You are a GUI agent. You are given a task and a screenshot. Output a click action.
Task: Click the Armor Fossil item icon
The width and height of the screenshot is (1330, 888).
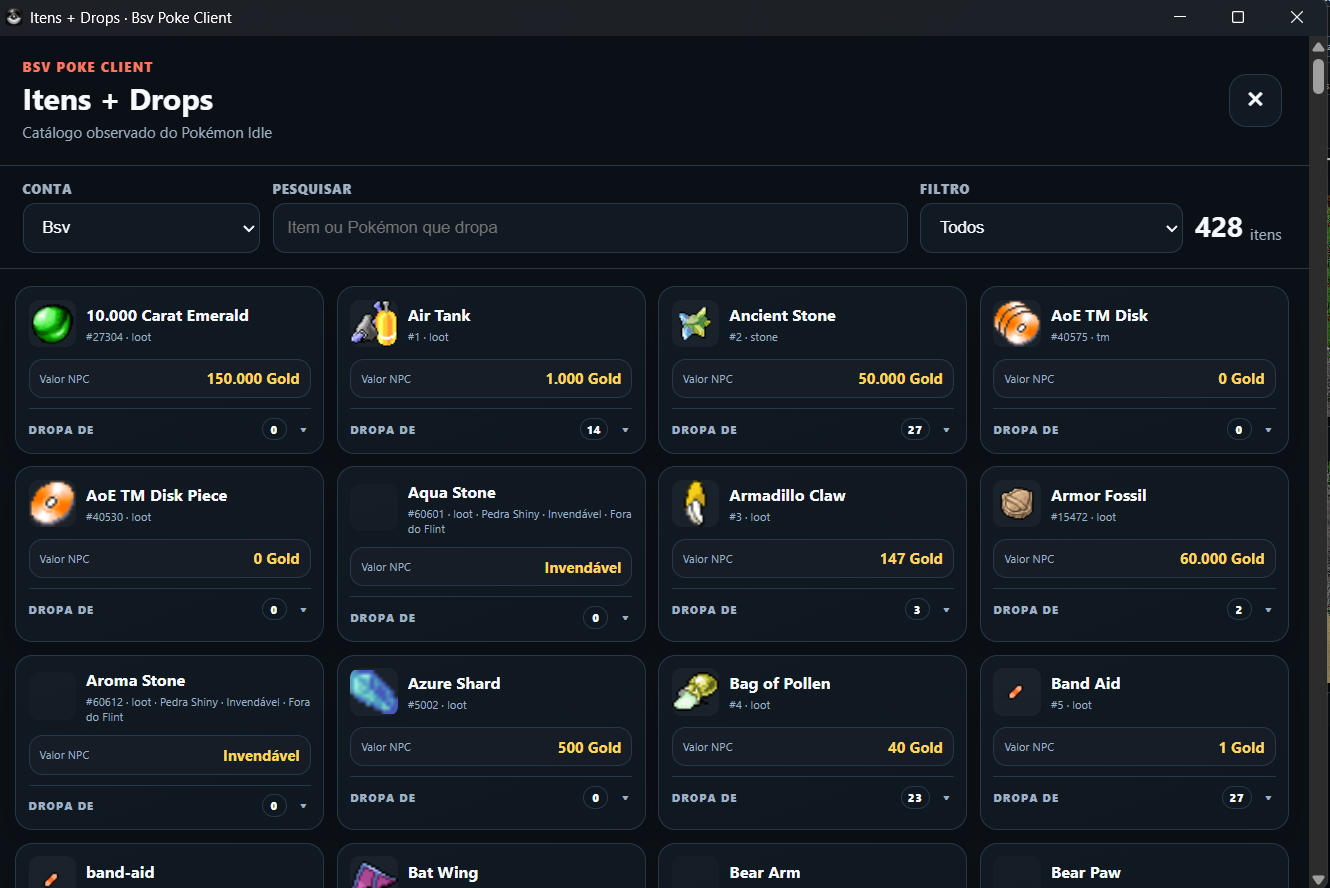pos(1017,504)
